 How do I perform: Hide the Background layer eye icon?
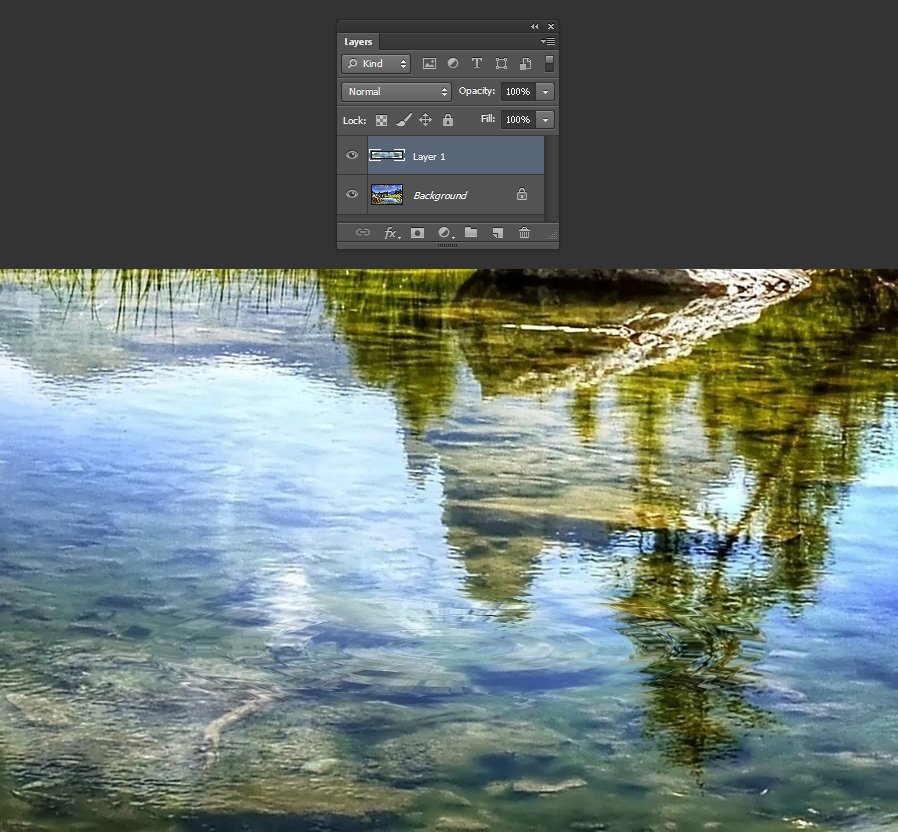352,194
